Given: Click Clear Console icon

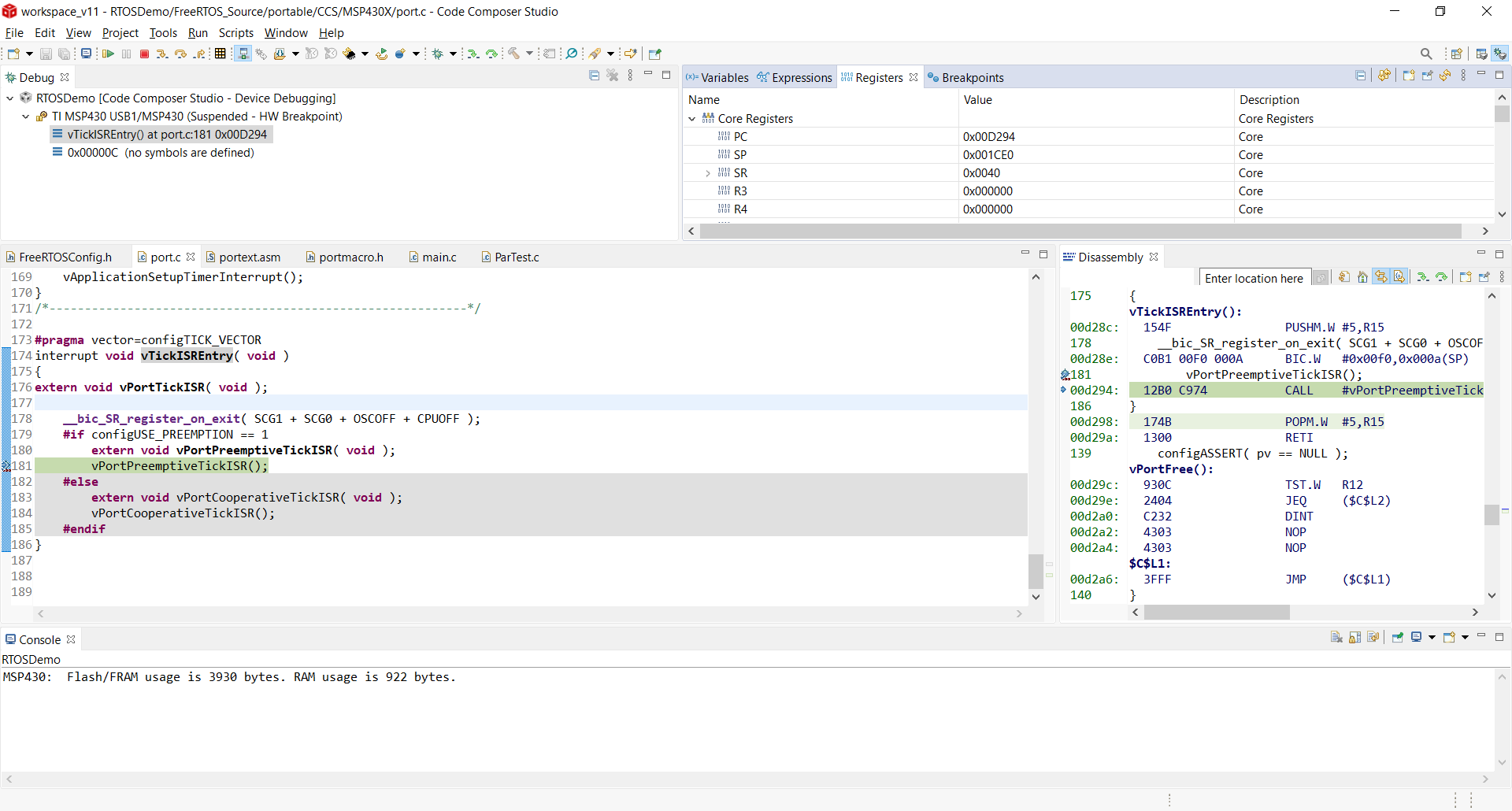Looking at the screenshot, I should pyautogui.click(x=1336, y=637).
